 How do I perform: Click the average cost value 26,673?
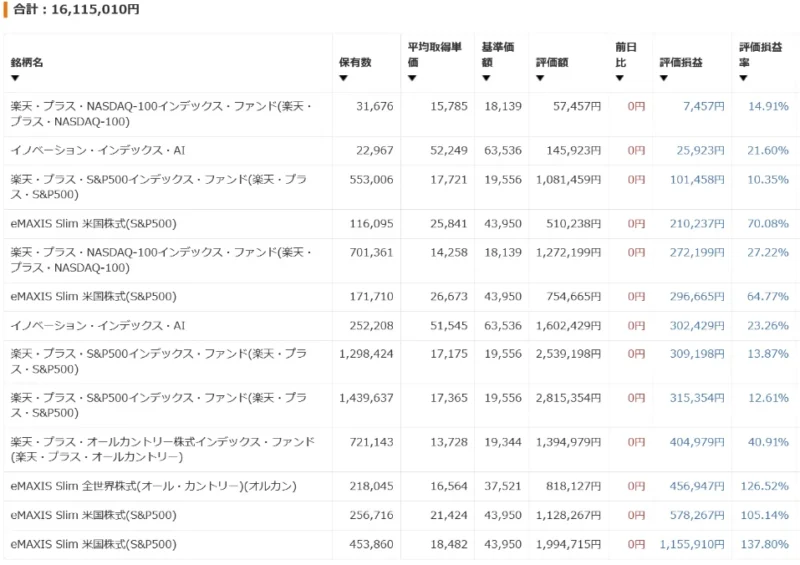[448, 297]
